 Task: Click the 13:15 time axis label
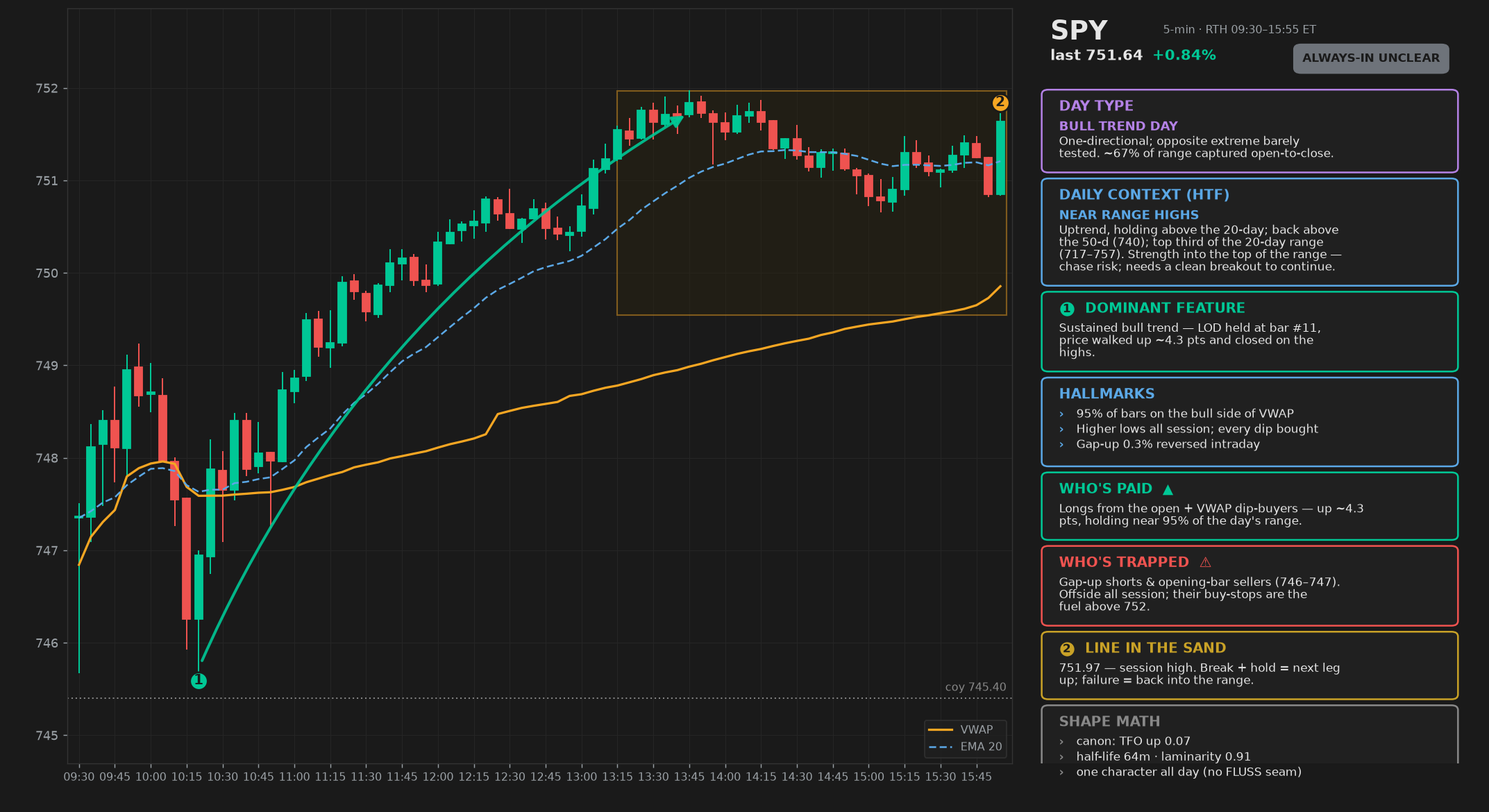[617, 777]
